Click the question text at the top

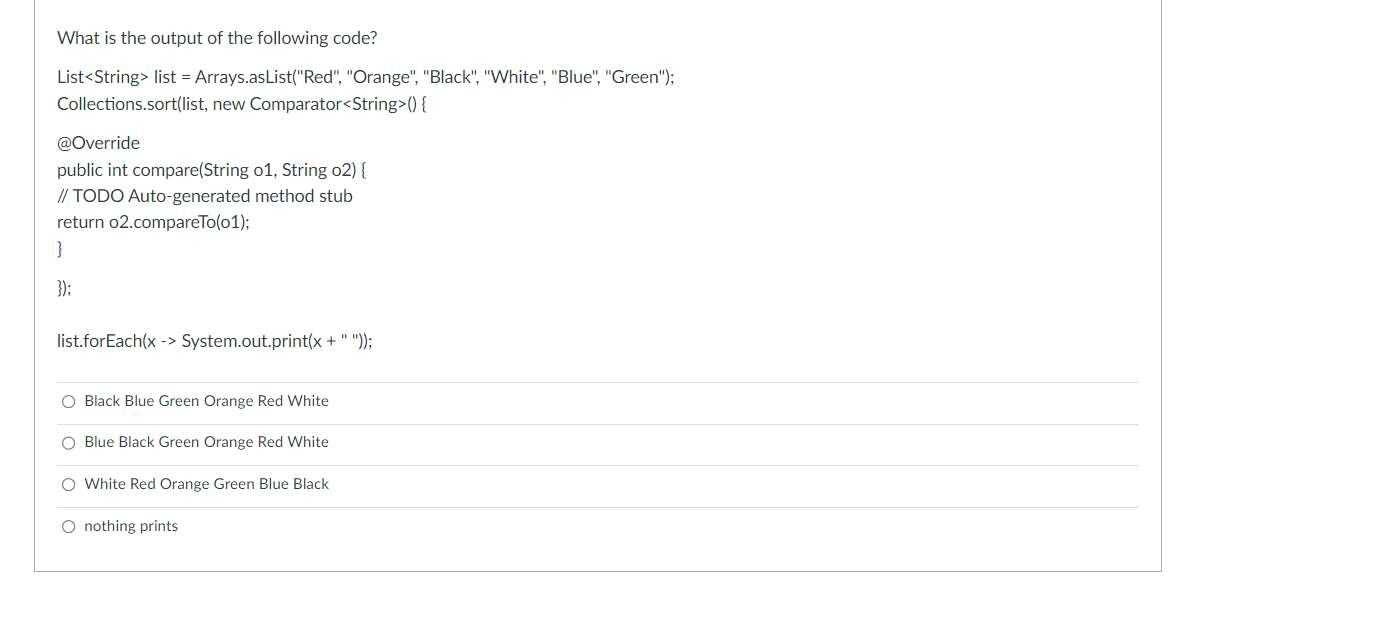click(217, 37)
